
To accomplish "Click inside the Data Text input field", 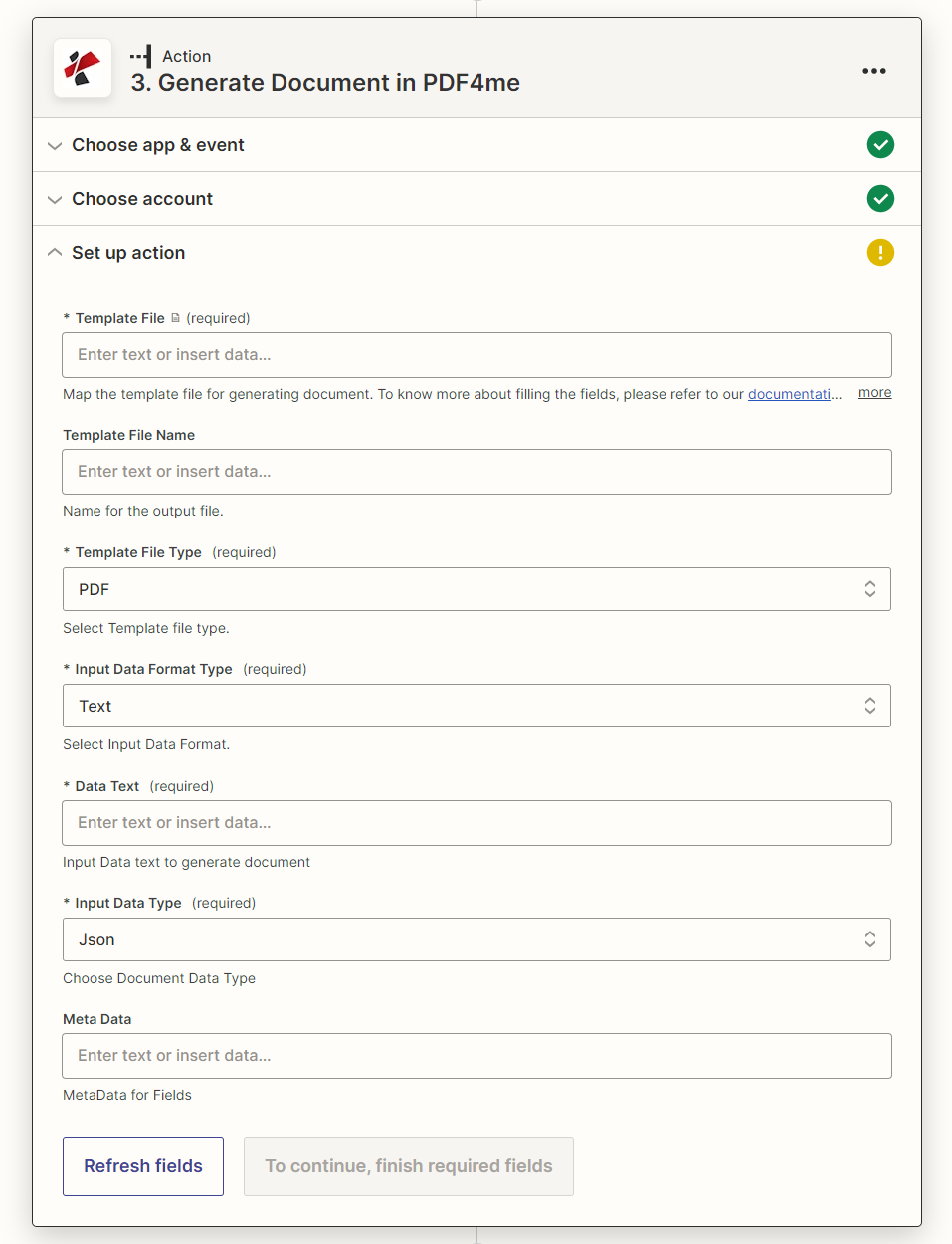I will click(x=476, y=823).
